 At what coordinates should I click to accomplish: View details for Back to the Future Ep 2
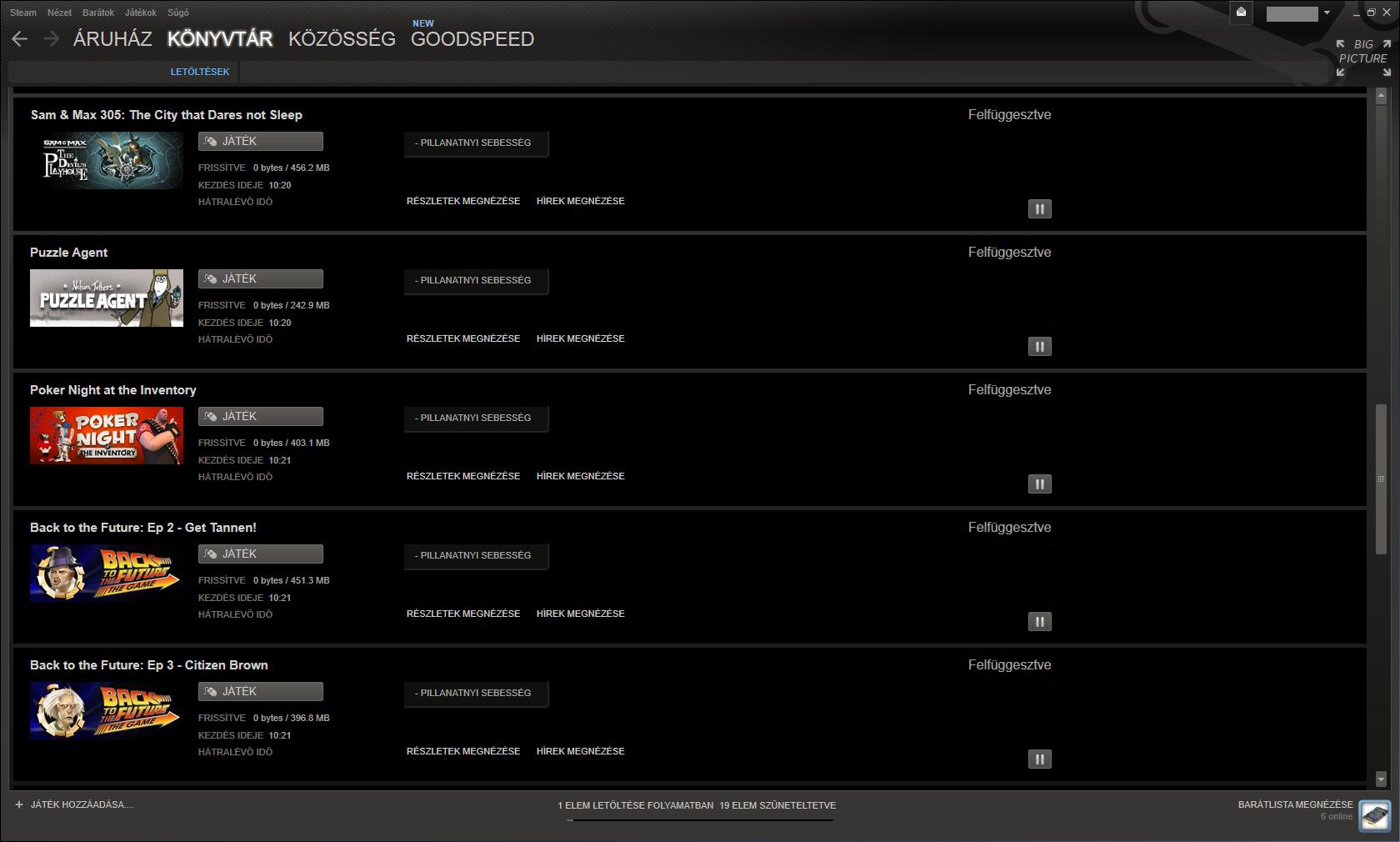point(463,614)
